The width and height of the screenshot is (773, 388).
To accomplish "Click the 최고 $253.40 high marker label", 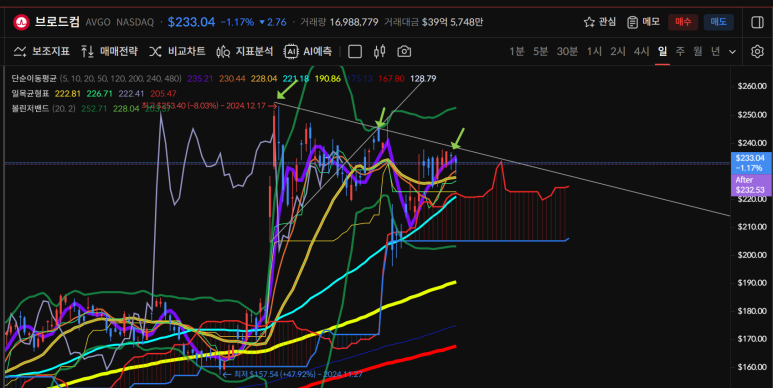I will [210, 106].
